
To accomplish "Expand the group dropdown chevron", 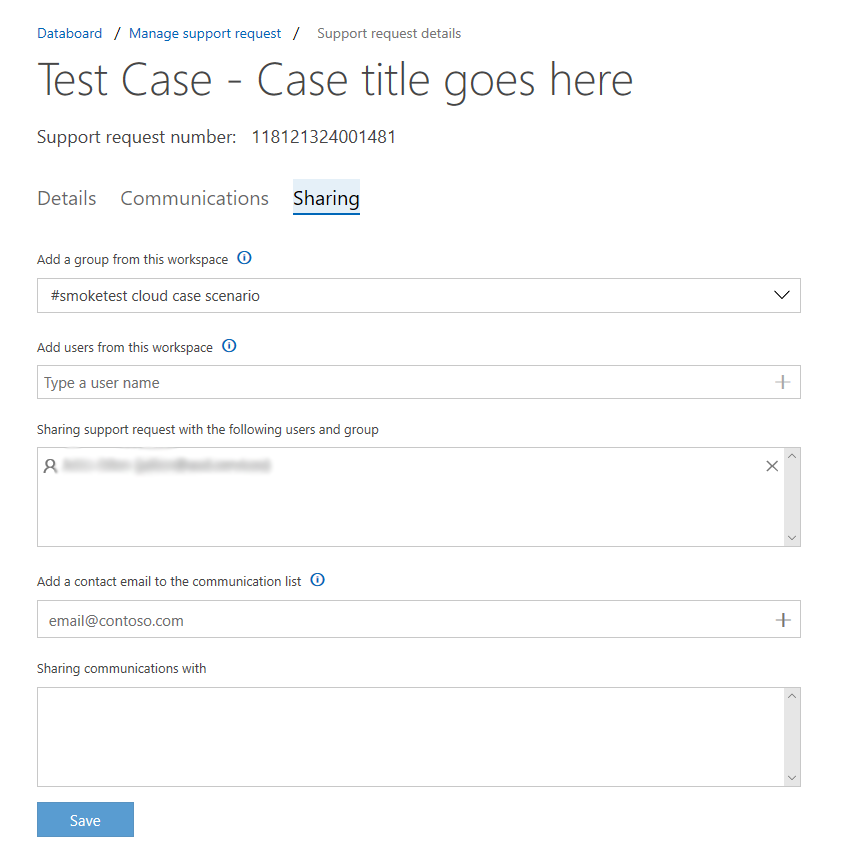I will (781, 295).
